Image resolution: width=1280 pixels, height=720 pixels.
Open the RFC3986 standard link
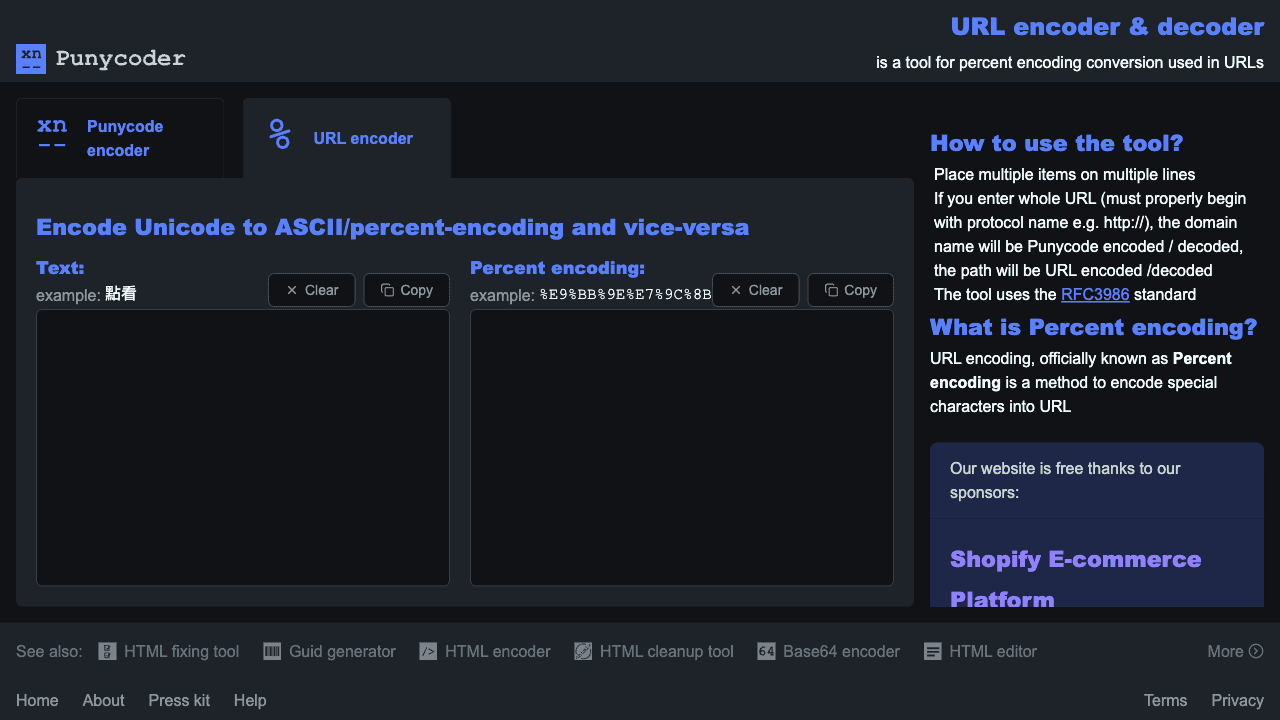tap(1096, 294)
